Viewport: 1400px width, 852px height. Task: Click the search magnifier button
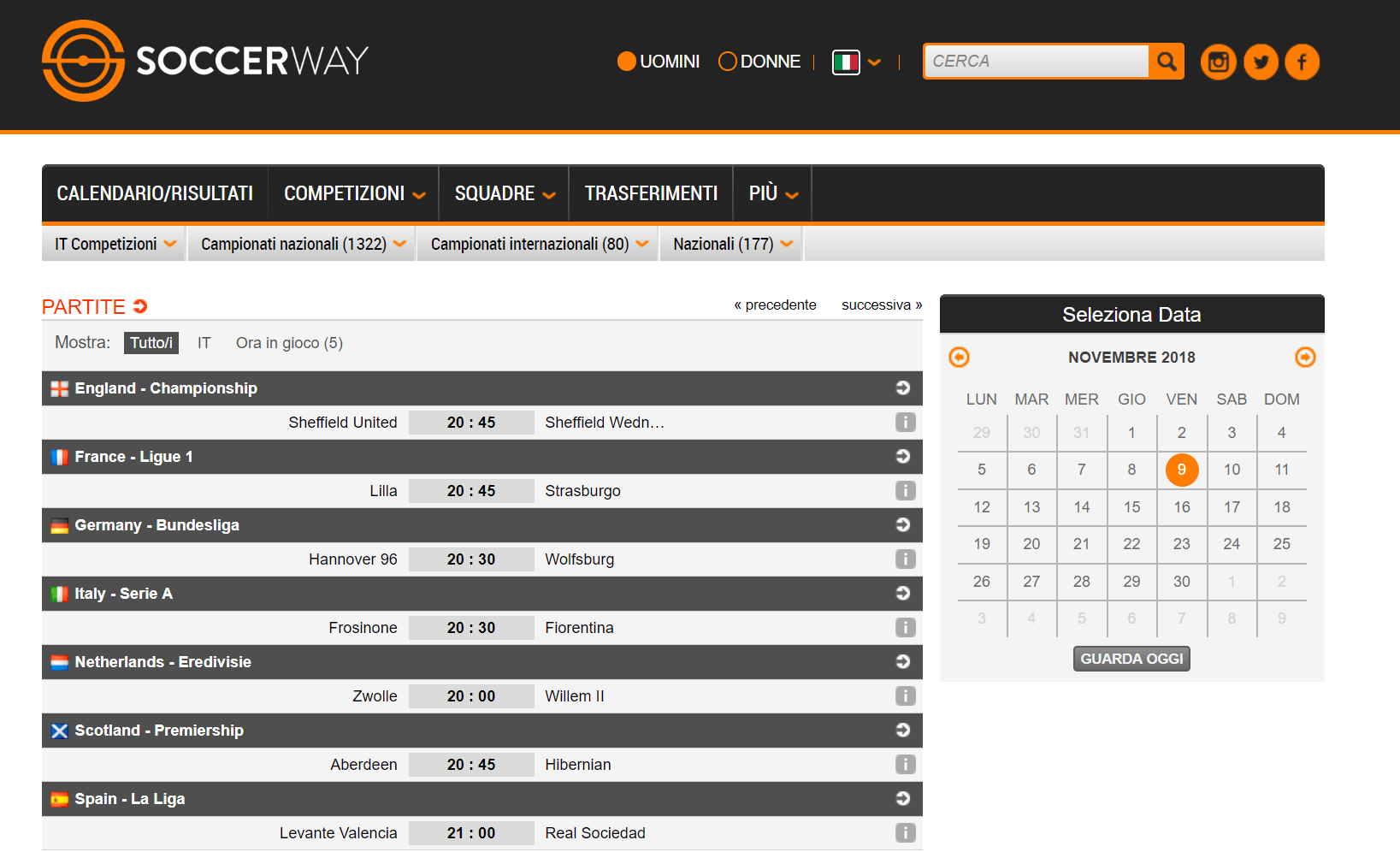coord(1167,61)
